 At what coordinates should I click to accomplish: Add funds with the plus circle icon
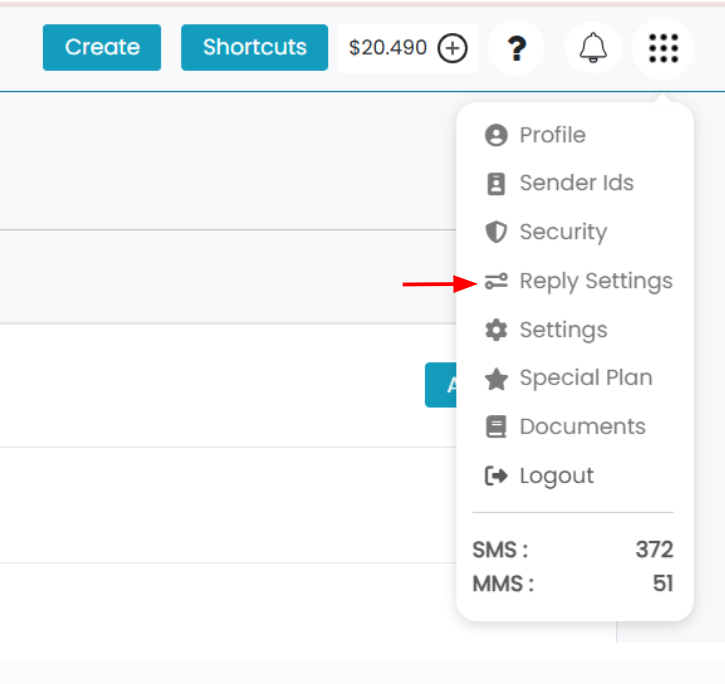point(452,48)
